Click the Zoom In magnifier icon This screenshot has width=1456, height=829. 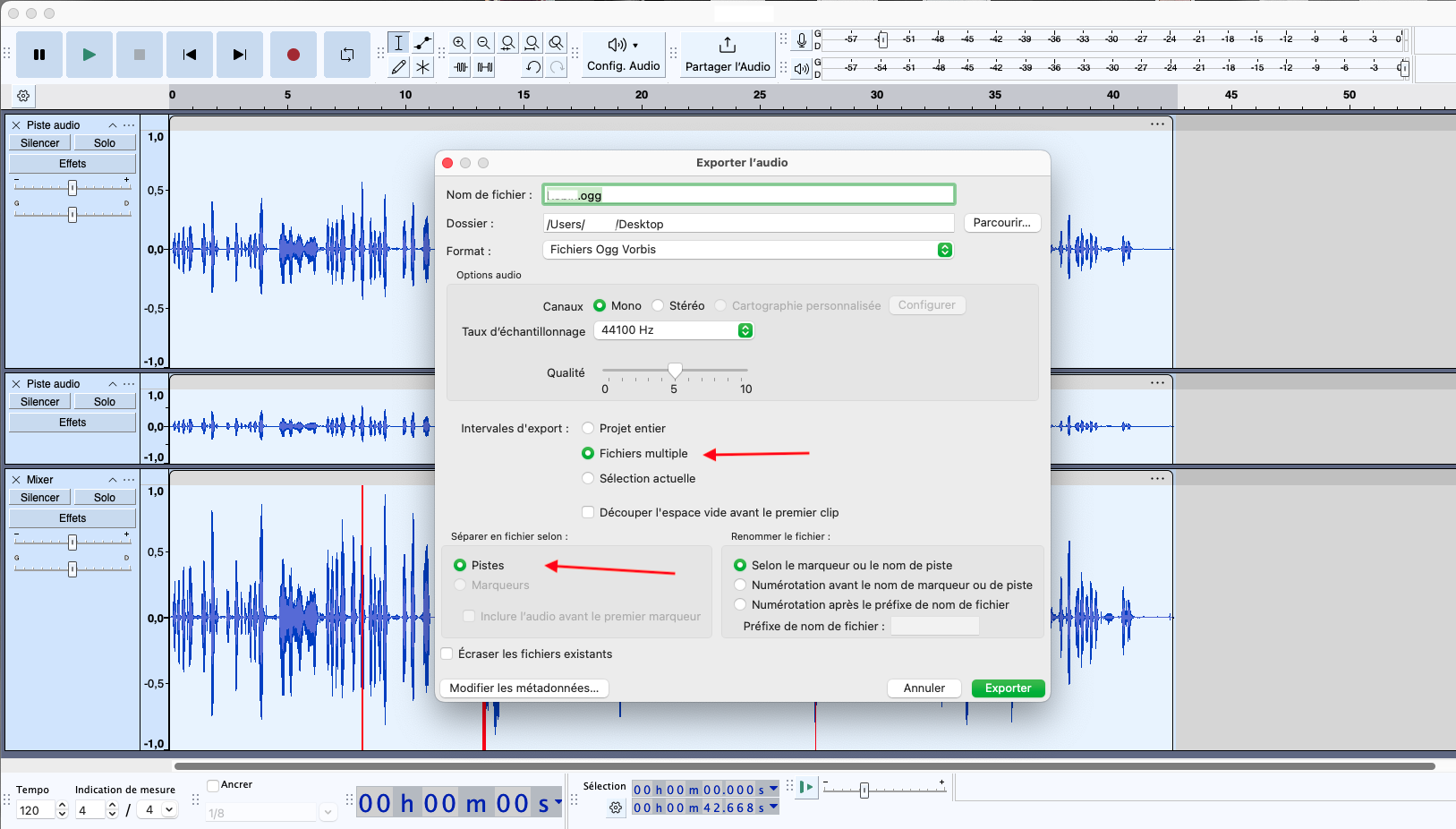coord(459,43)
